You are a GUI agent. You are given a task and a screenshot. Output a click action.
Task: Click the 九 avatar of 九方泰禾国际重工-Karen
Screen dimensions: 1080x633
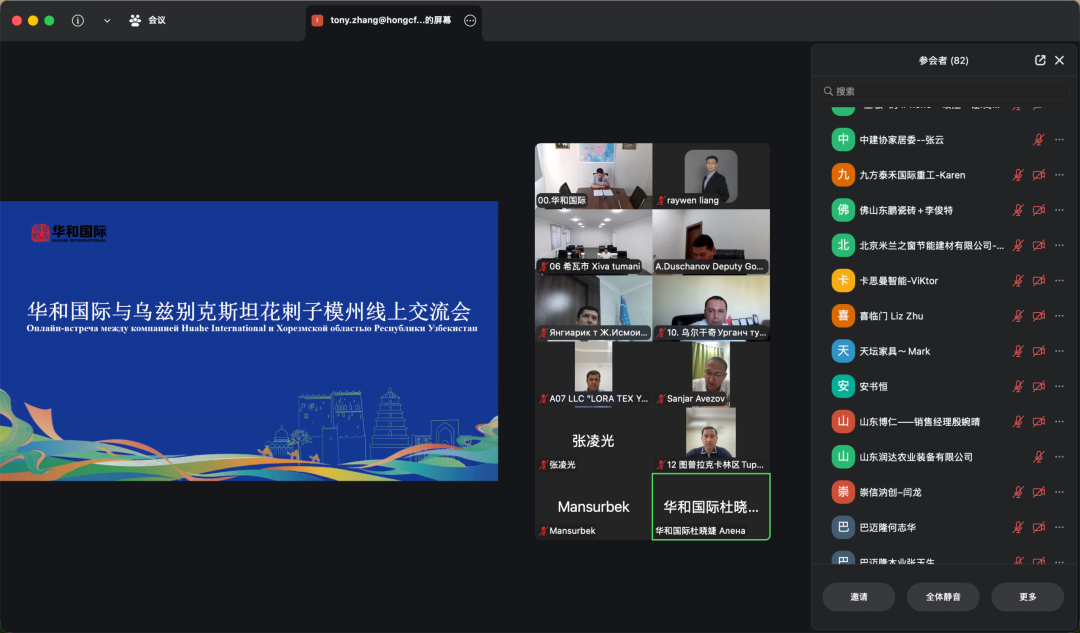[843, 175]
